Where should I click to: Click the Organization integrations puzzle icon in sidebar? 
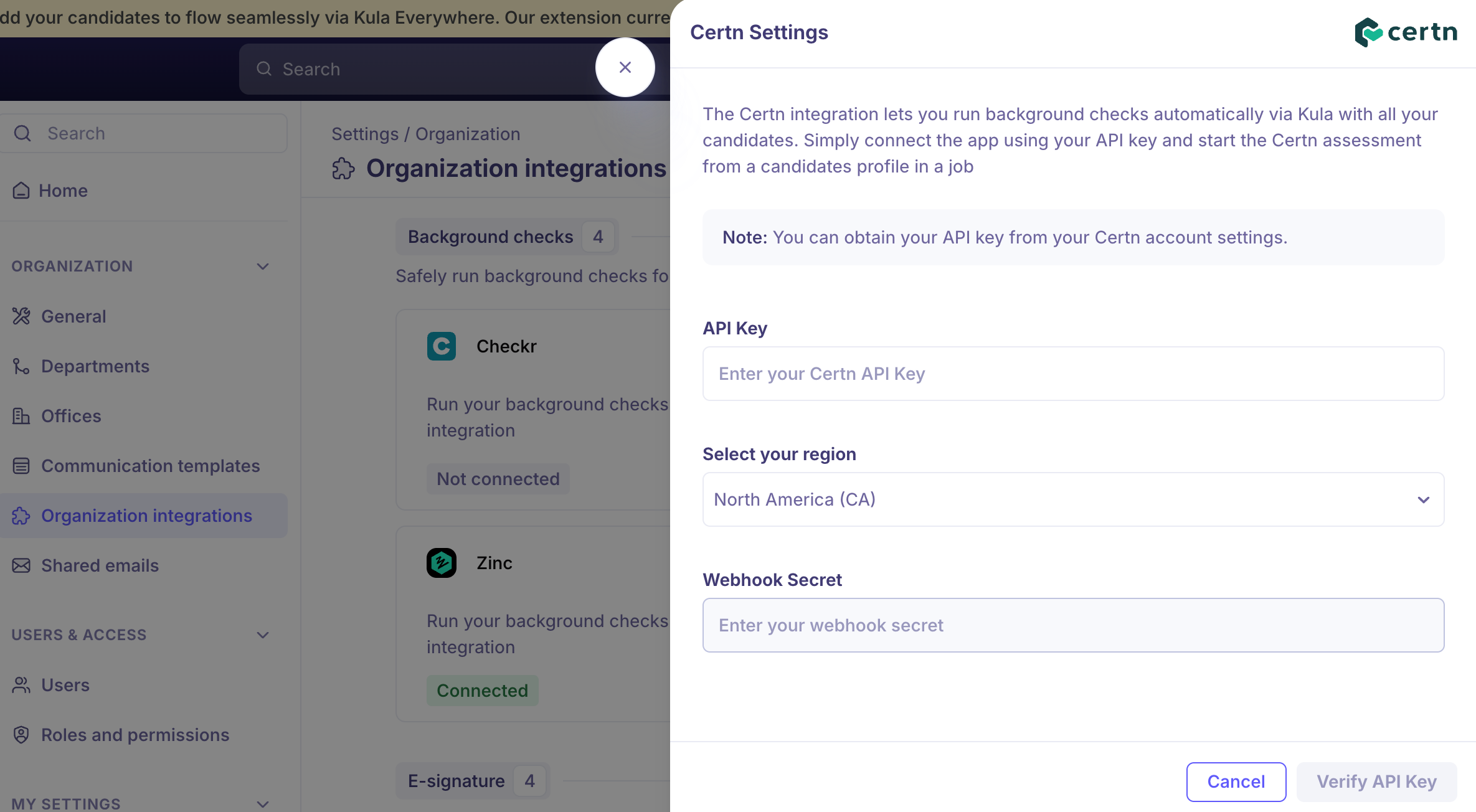point(21,516)
